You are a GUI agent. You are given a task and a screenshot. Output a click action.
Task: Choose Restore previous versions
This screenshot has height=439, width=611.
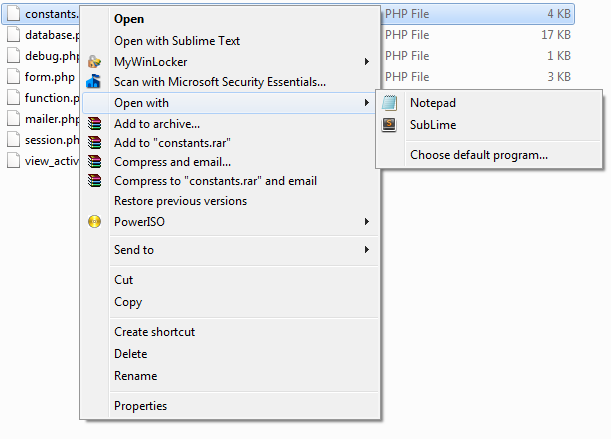180,201
